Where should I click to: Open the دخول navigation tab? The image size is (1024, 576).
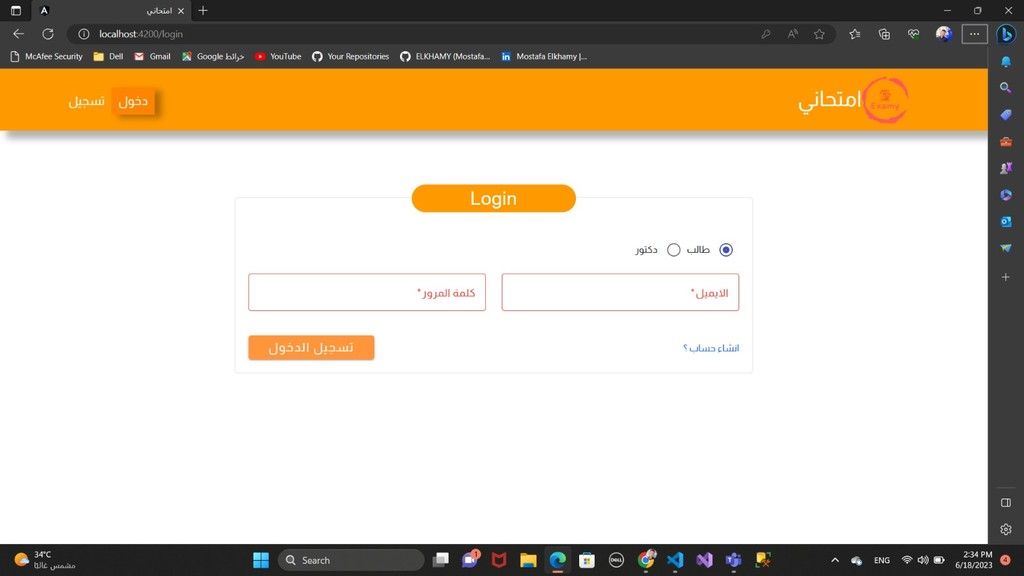click(133, 101)
